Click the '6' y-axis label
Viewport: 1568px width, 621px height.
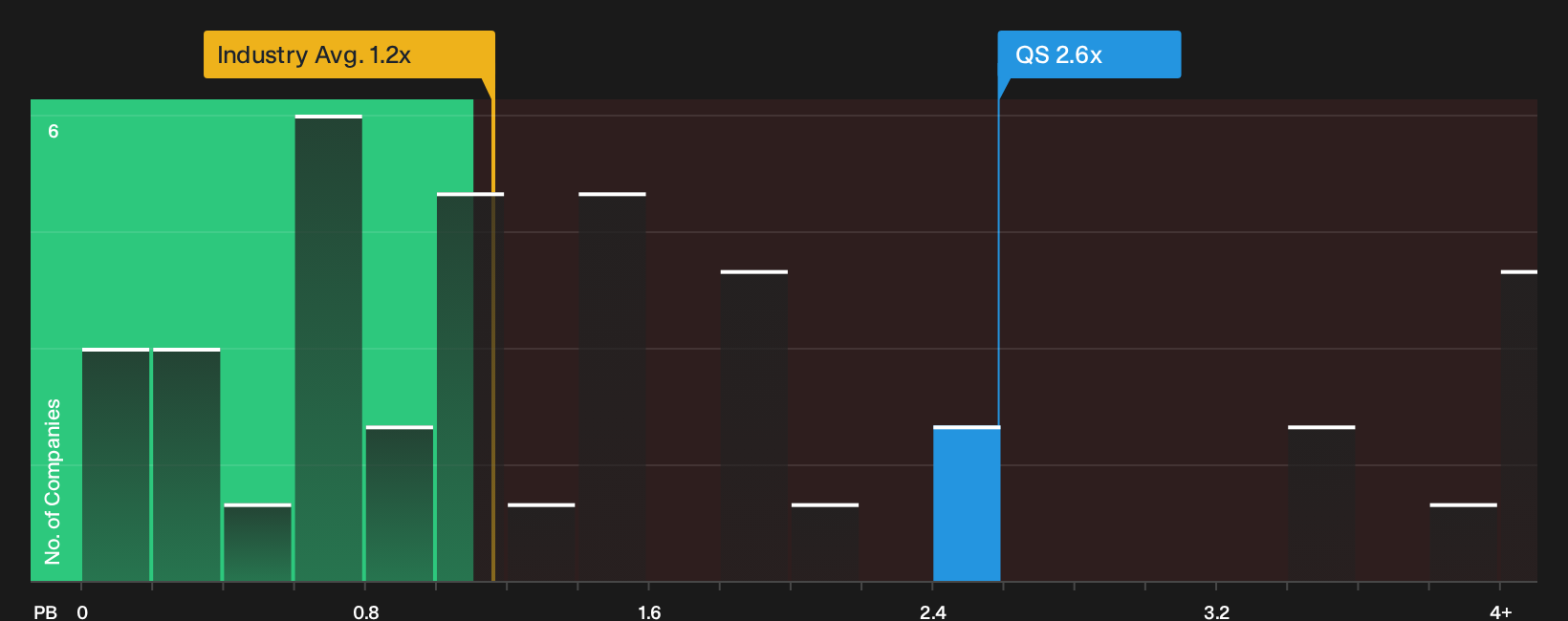click(x=54, y=131)
